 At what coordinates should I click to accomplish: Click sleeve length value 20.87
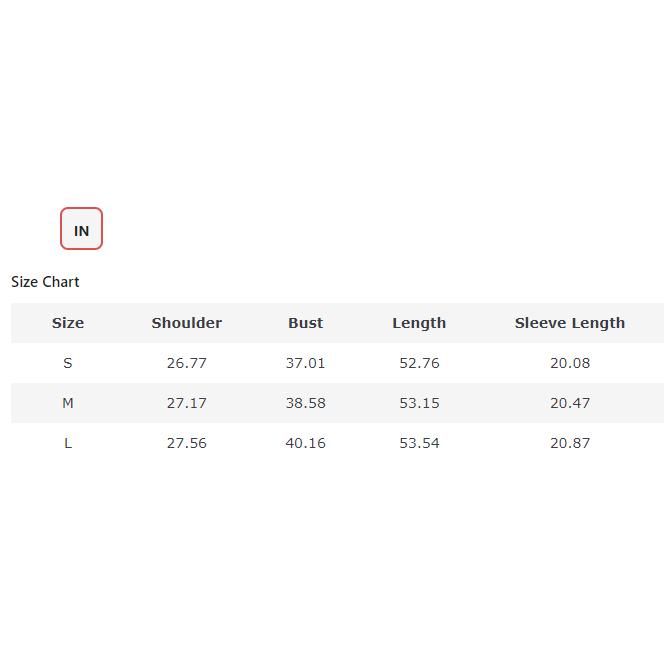569,443
